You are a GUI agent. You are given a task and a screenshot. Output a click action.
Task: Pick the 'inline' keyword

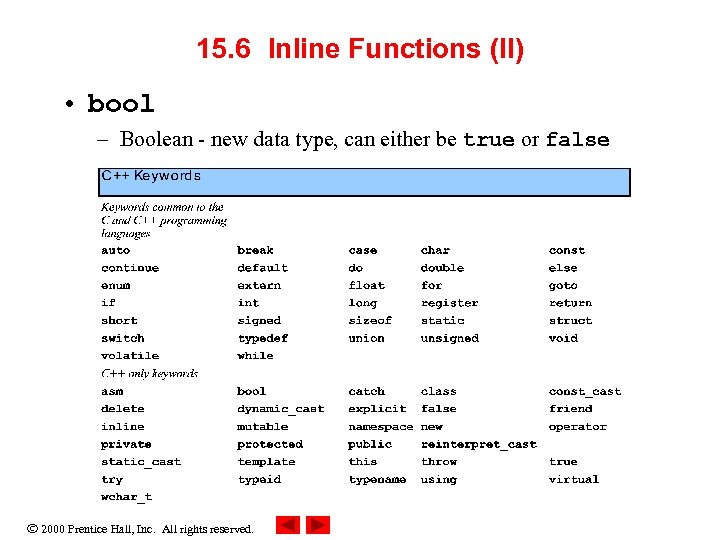click(x=123, y=427)
